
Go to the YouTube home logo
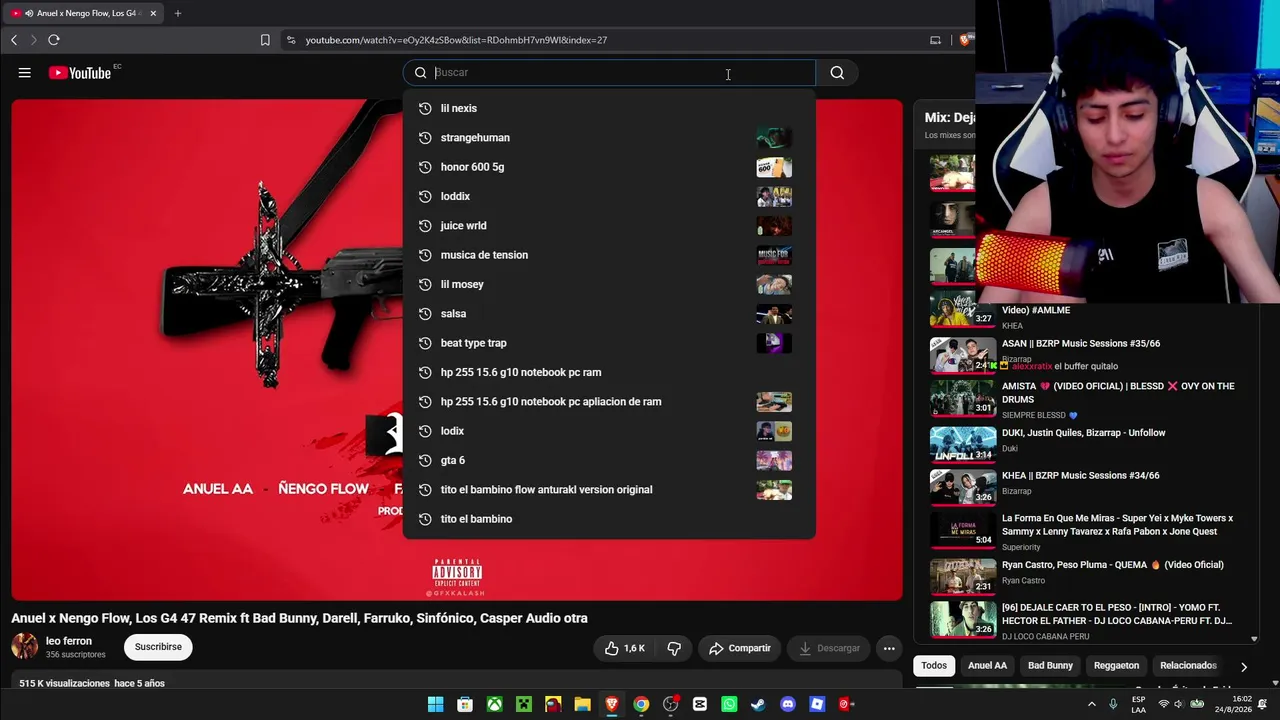pyautogui.click(x=80, y=73)
